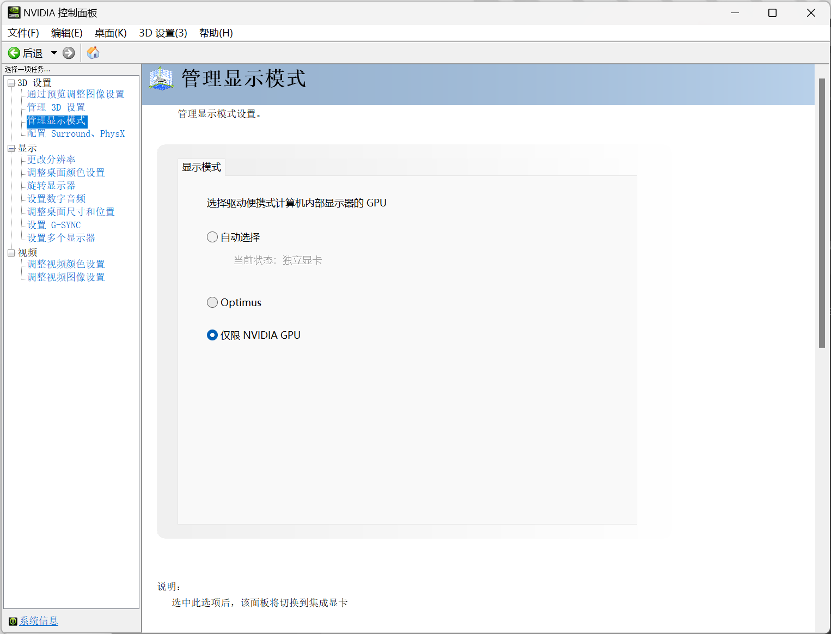Image resolution: width=832 pixels, height=634 pixels.
Task: Open 设置数字音频 in the tree
Action: 56,198
